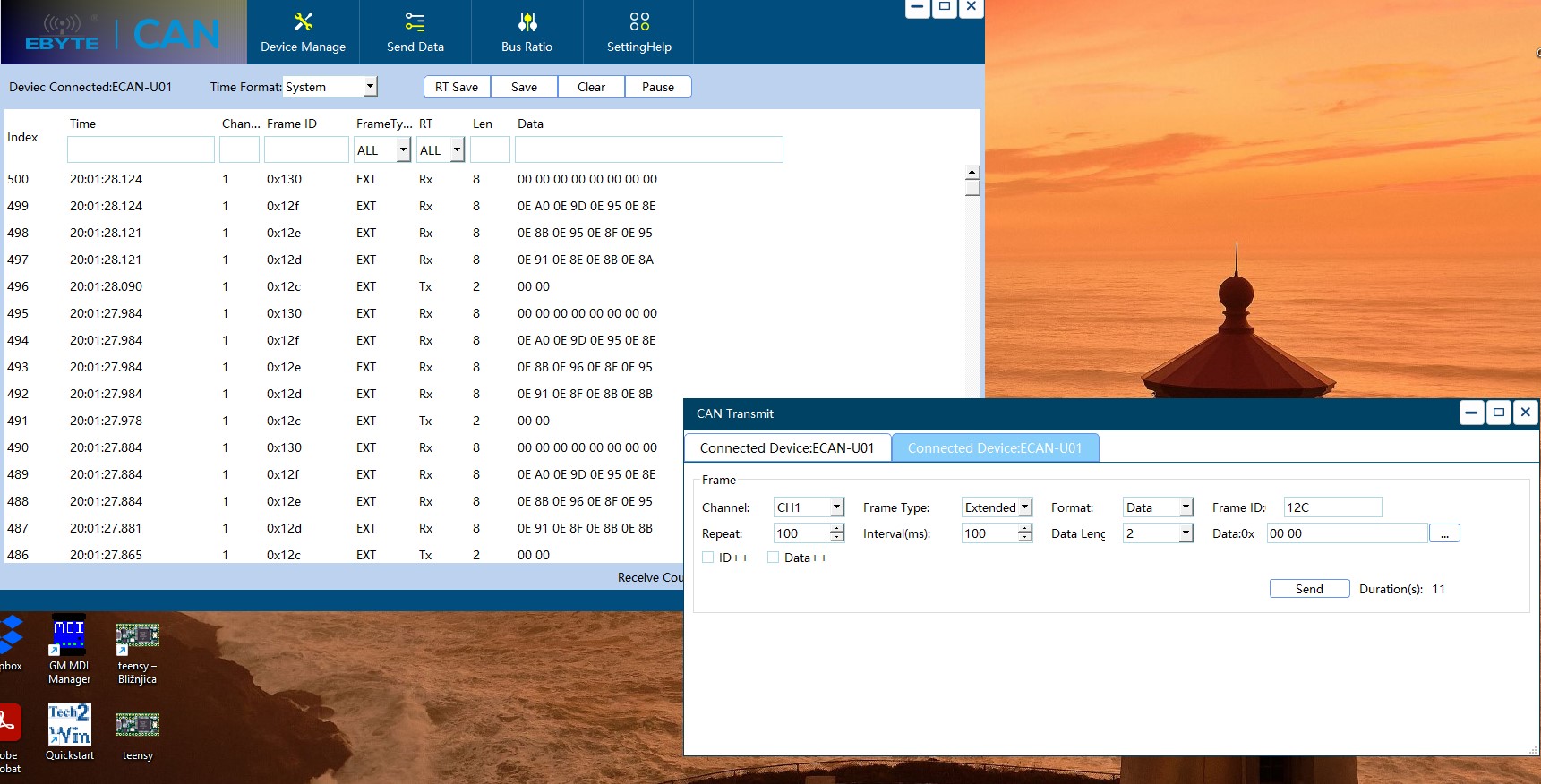Expand the Time Format dropdown

point(370,87)
